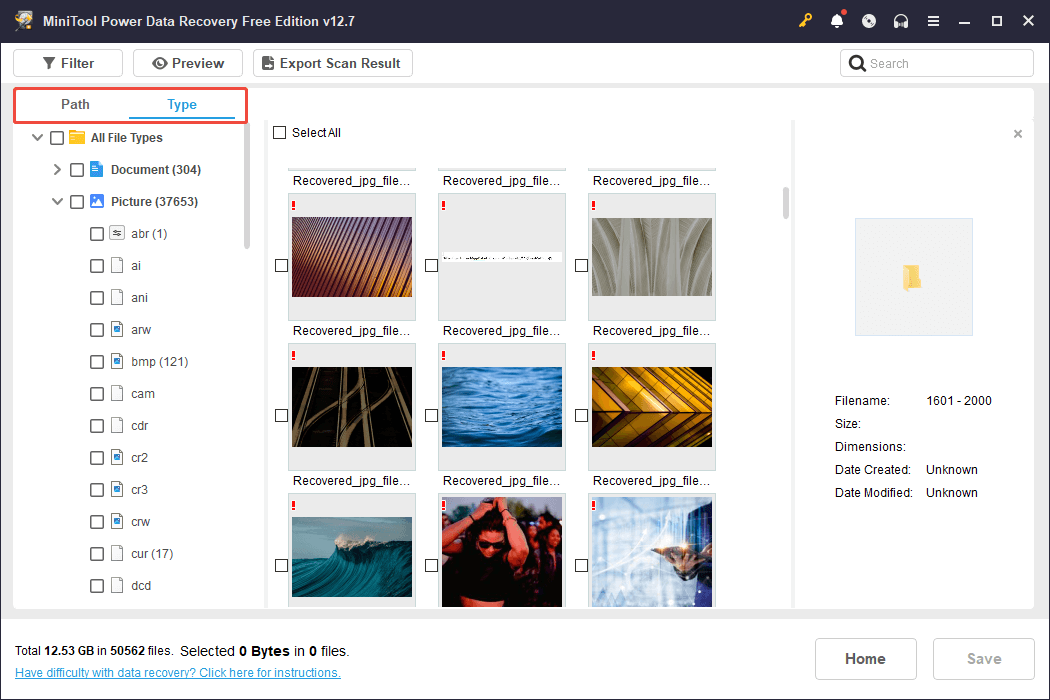
Task: Switch to the Path tab
Action: (x=75, y=105)
